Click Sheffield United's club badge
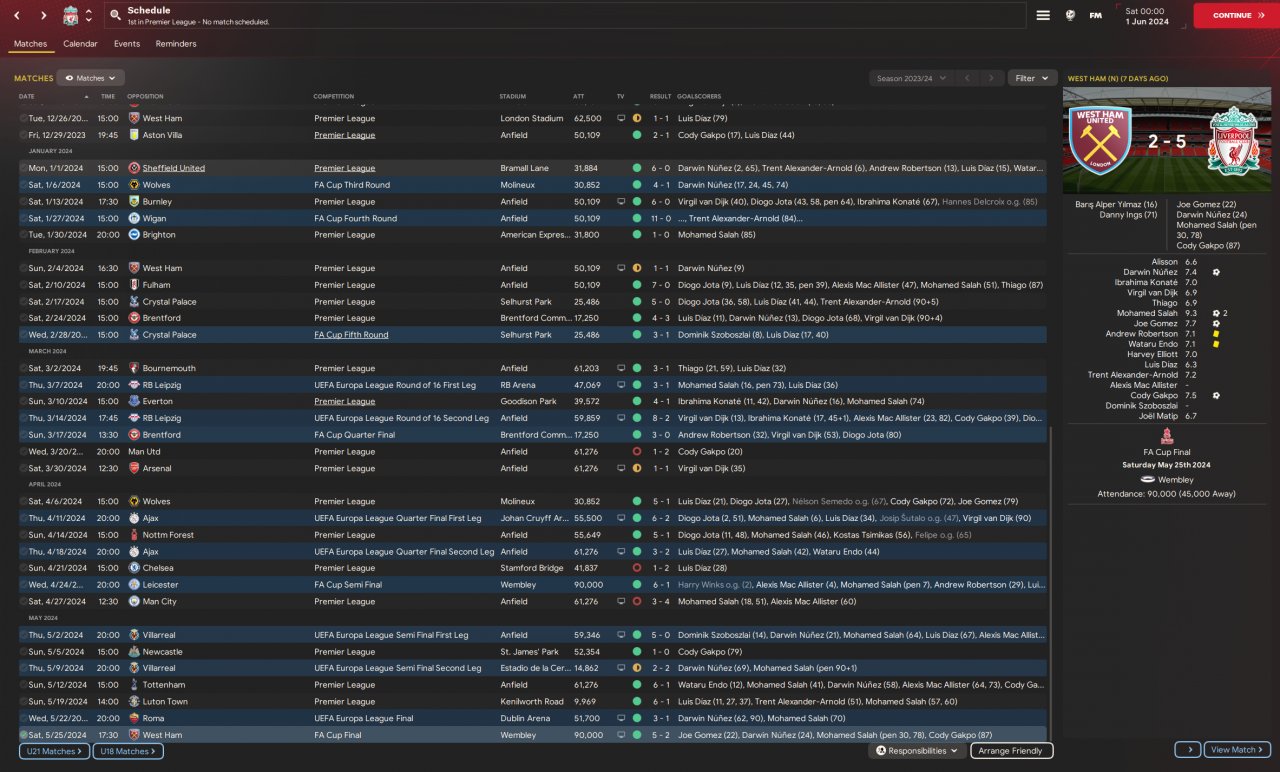This screenshot has height=772, width=1280. 134,168
